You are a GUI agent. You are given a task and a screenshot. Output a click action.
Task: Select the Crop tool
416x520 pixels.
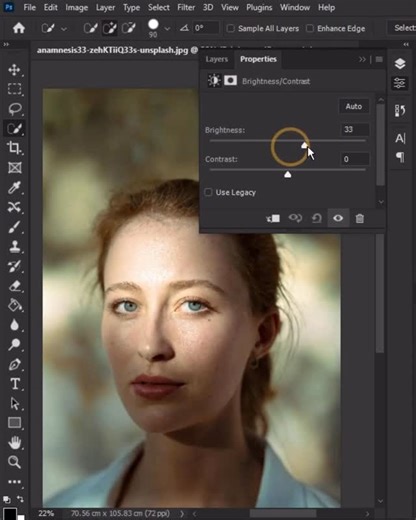point(14,148)
